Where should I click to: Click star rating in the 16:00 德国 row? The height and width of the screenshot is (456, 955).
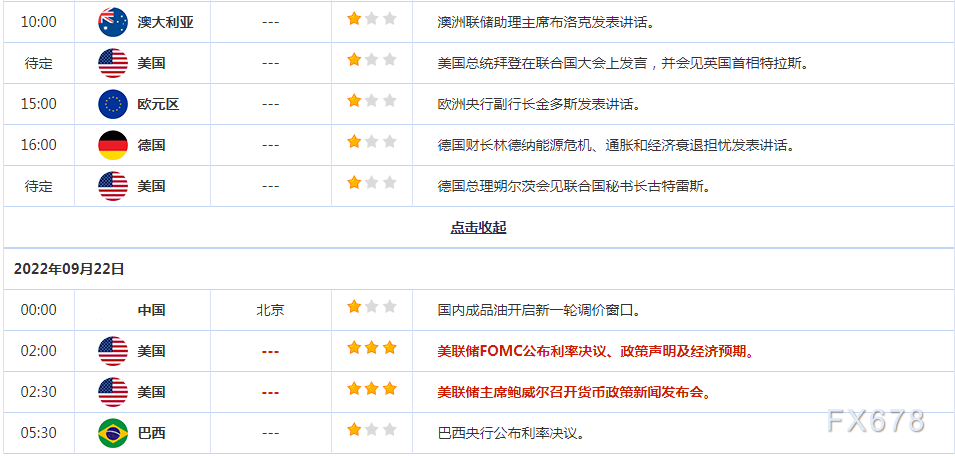372,141
